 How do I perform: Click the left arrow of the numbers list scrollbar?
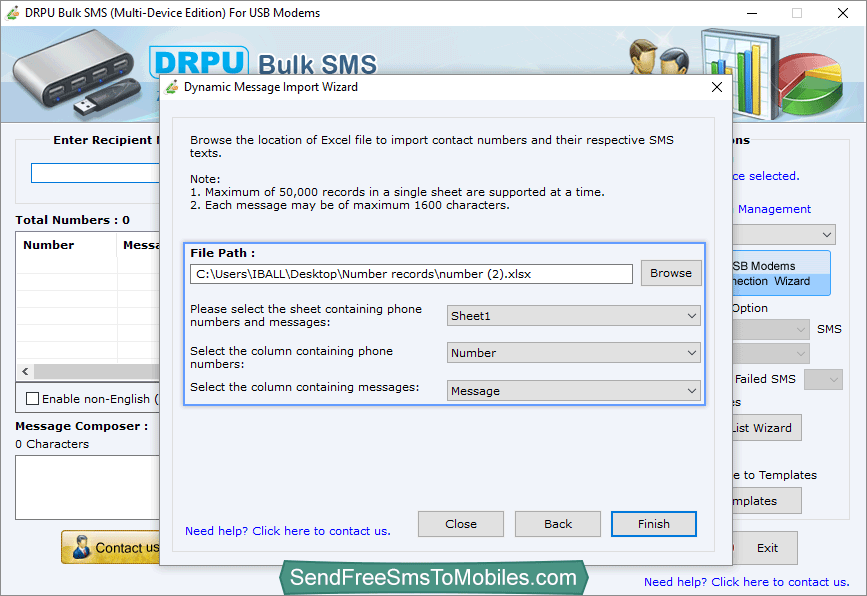(x=25, y=371)
